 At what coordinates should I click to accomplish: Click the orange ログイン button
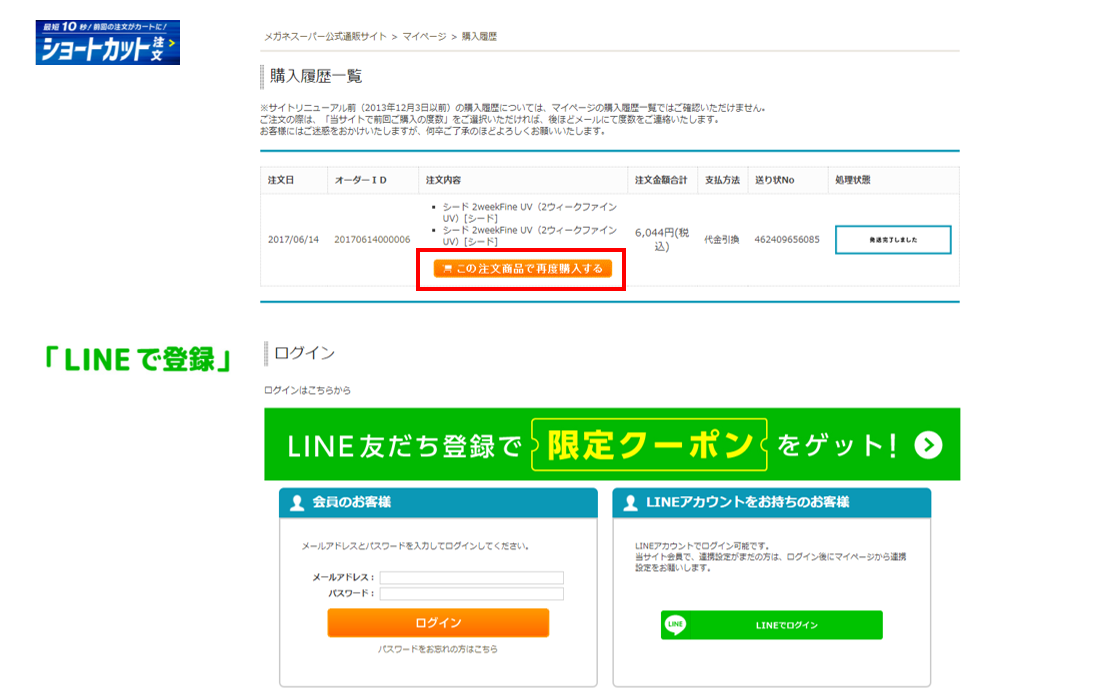(x=438, y=622)
